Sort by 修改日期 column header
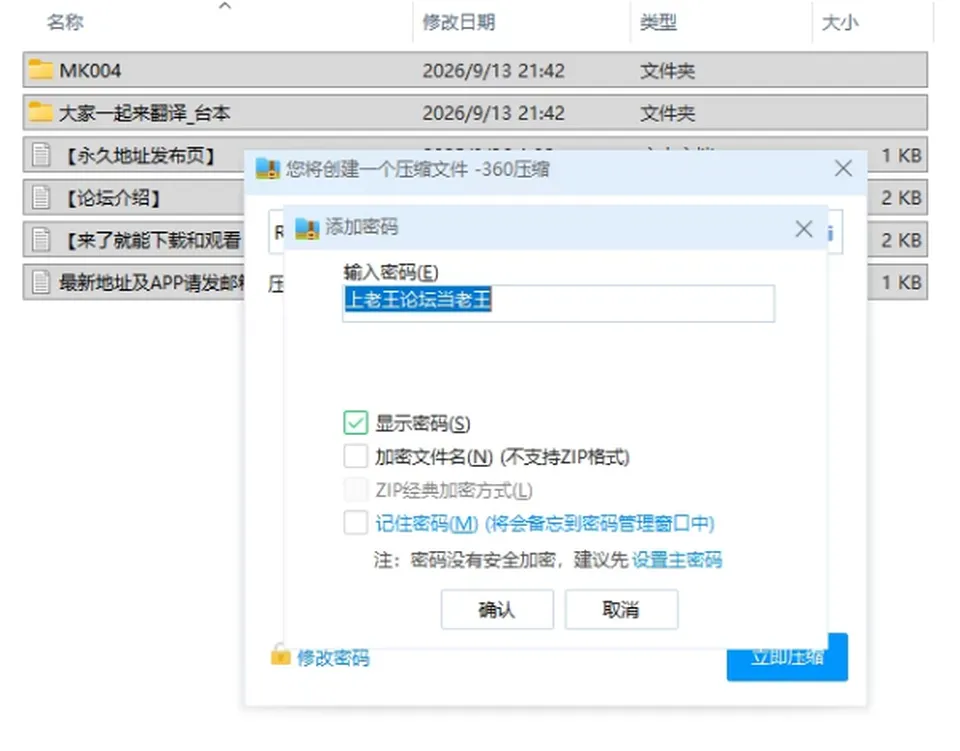 pos(459,23)
